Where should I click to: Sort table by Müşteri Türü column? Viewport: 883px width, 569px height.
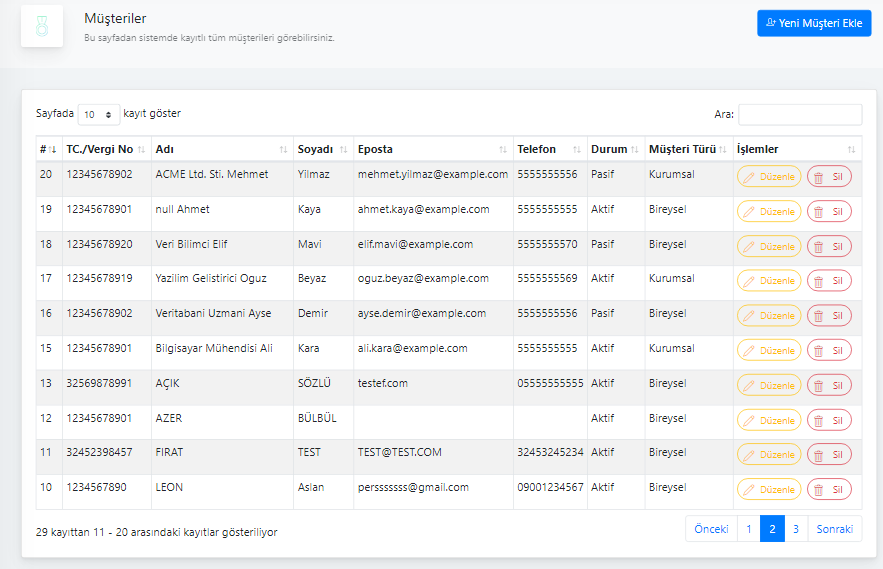pyautogui.click(x=688, y=149)
